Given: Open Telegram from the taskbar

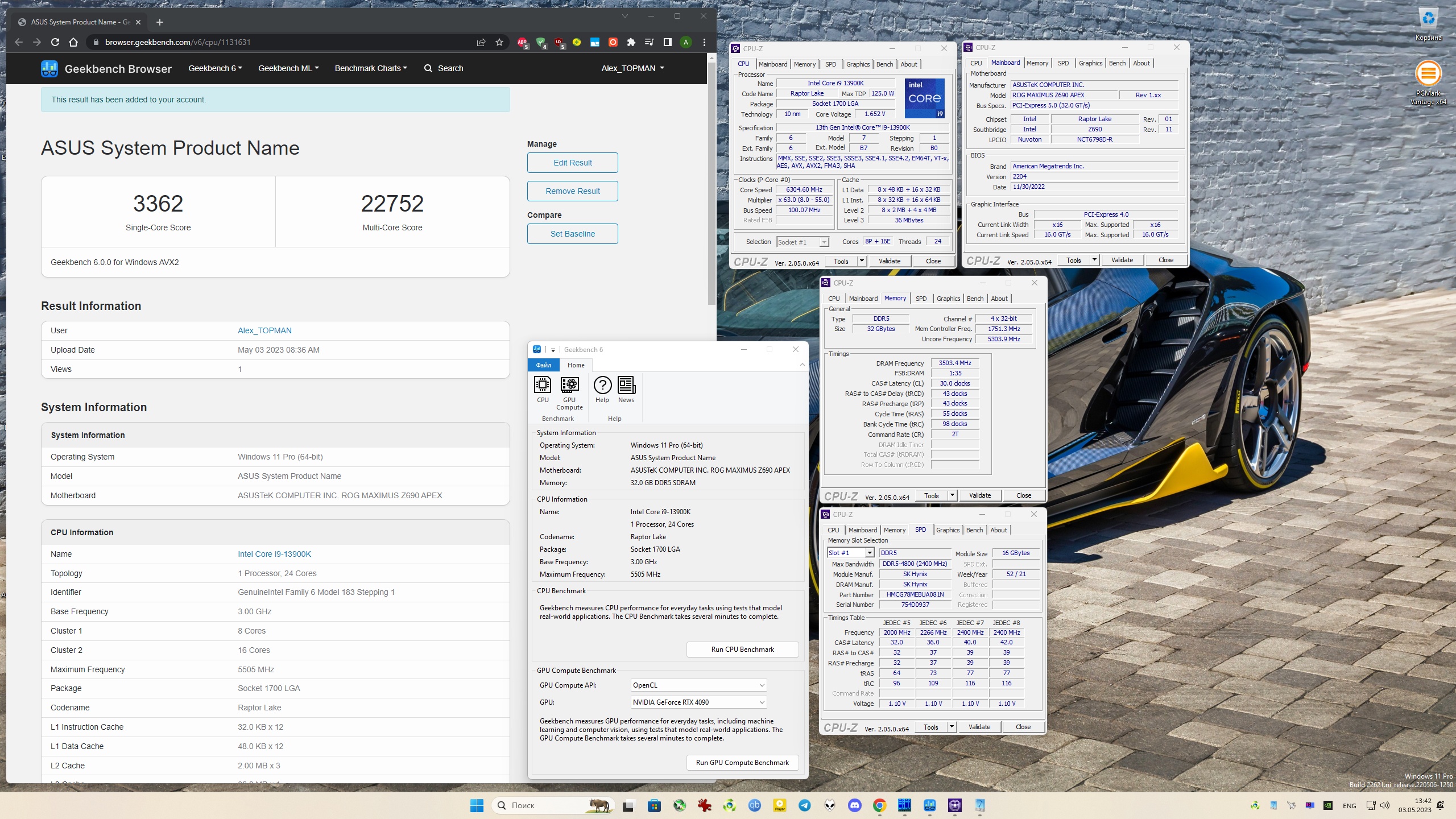Looking at the screenshot, I should tap(805, 805).
